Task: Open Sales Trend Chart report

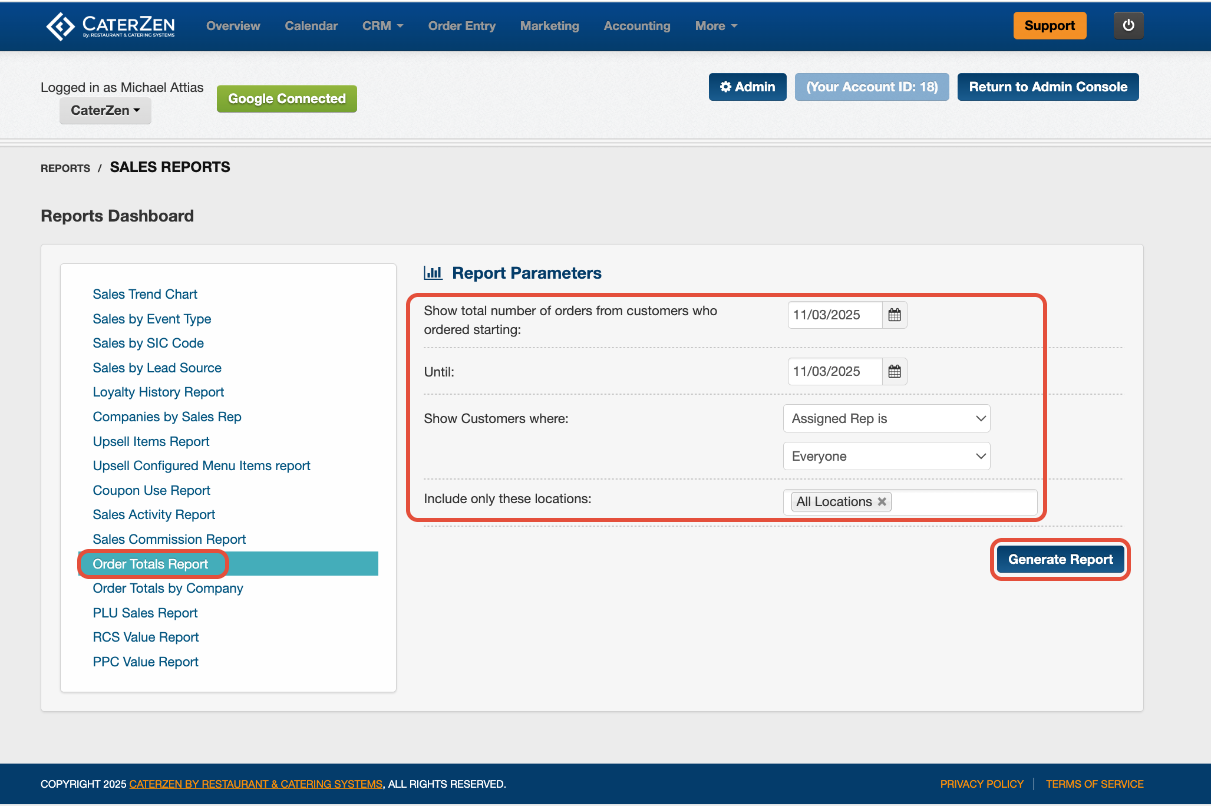Action: click(x=145, y=294)
